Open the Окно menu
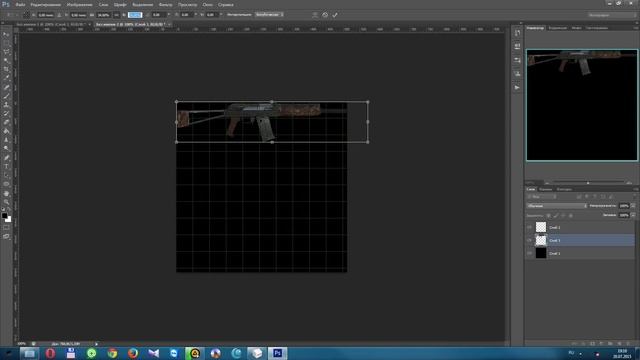Viewport: 640px width, 360px height. coord(208,4)
